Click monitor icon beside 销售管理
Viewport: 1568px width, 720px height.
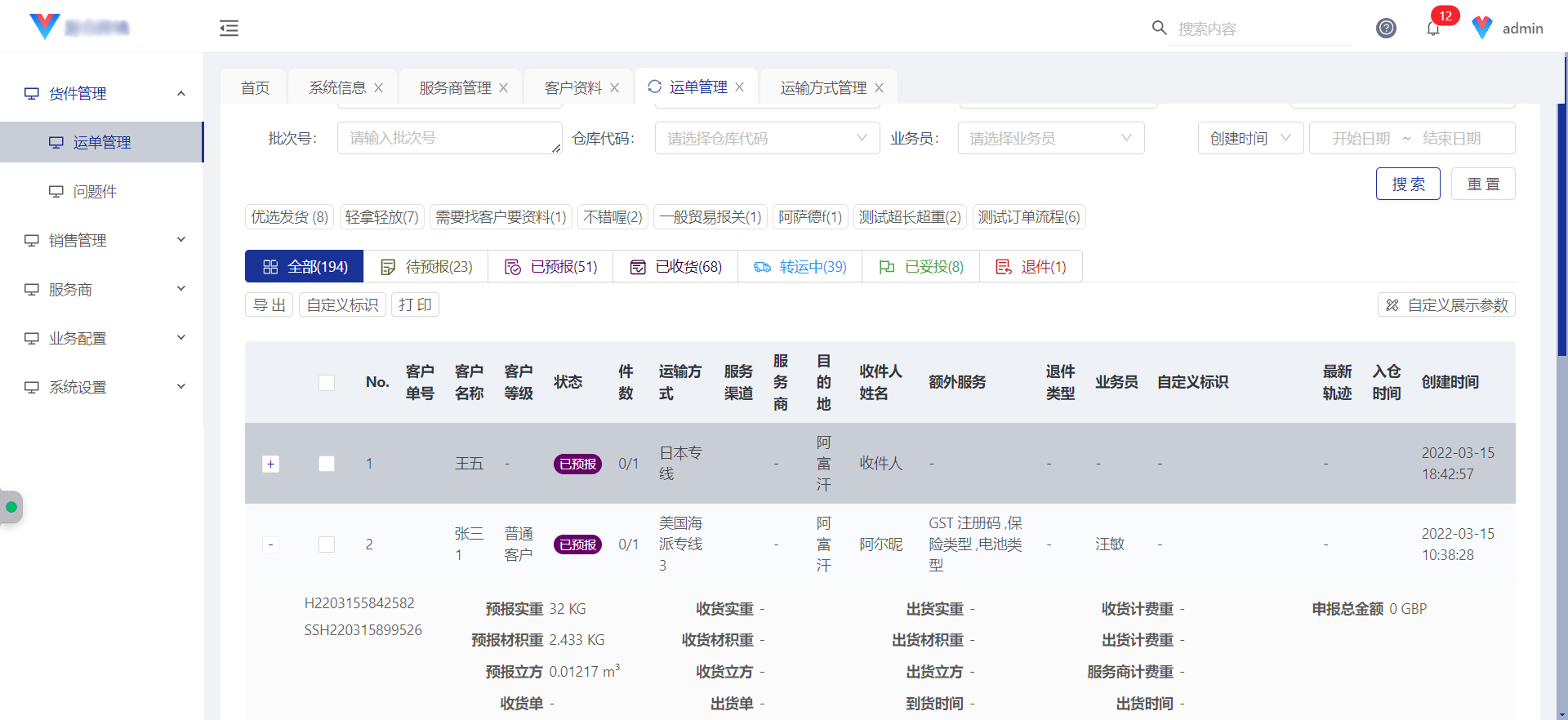32,240
